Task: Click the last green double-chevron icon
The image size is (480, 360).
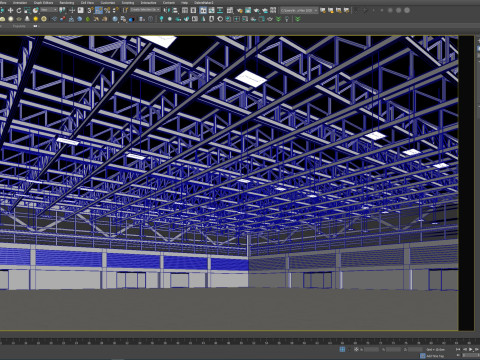Action: coord(298,19)
